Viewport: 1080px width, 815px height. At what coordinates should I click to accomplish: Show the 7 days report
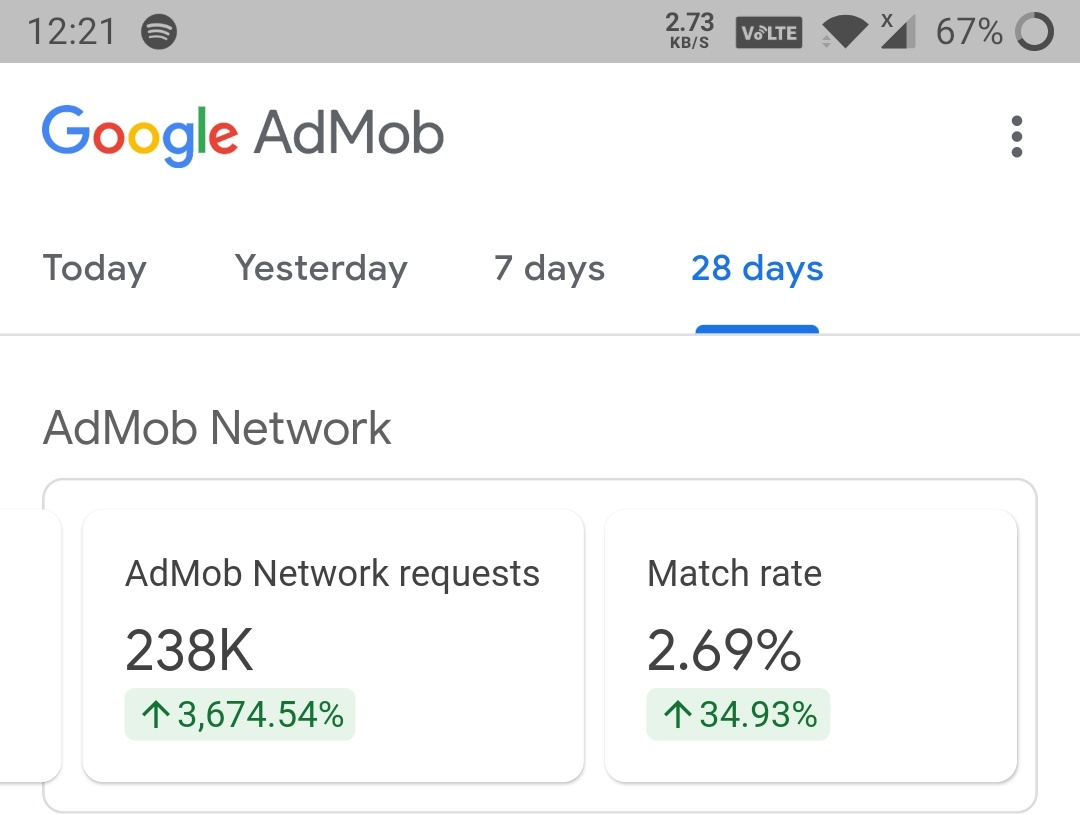tap(549, 269)
